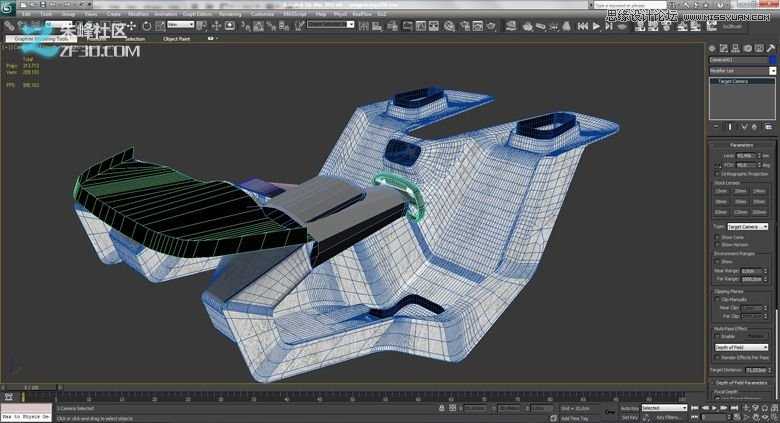The width and height of the screenshot is (780, 423).
Task: Toggle Render Effects Per Pass checkbox
Action: click(x=717, y=357)
